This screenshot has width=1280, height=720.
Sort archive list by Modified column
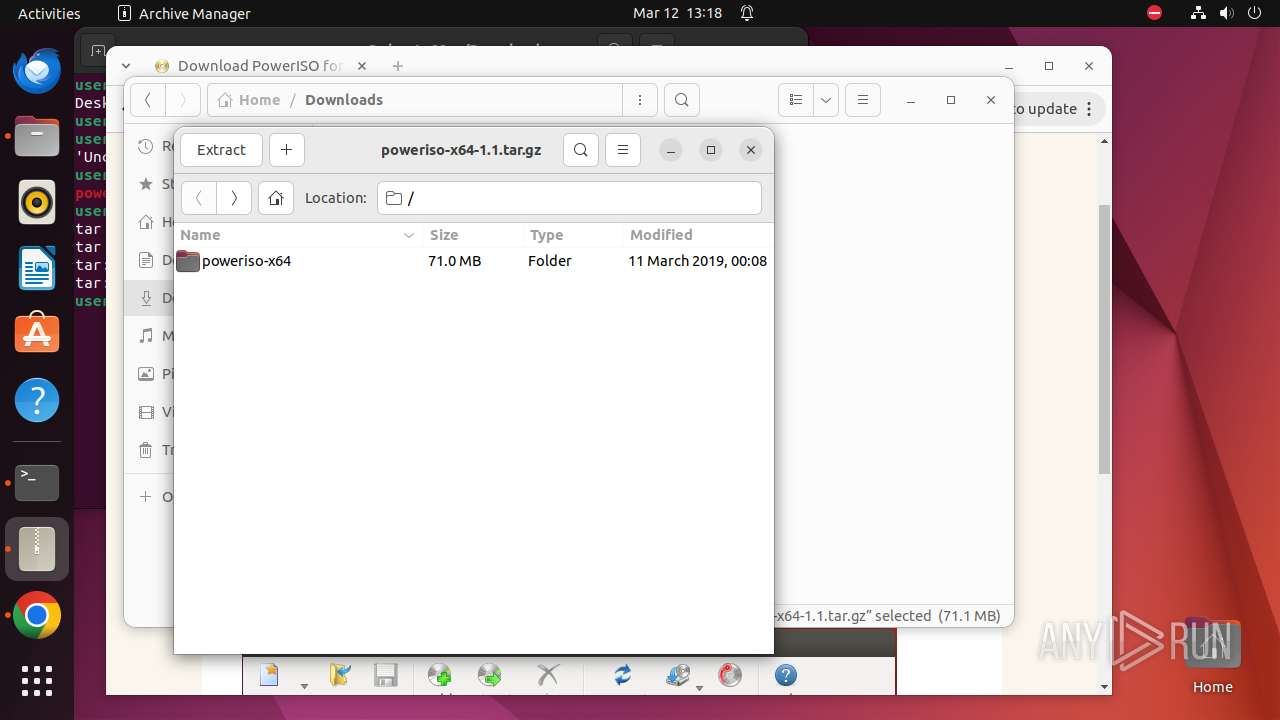(696, 235)
